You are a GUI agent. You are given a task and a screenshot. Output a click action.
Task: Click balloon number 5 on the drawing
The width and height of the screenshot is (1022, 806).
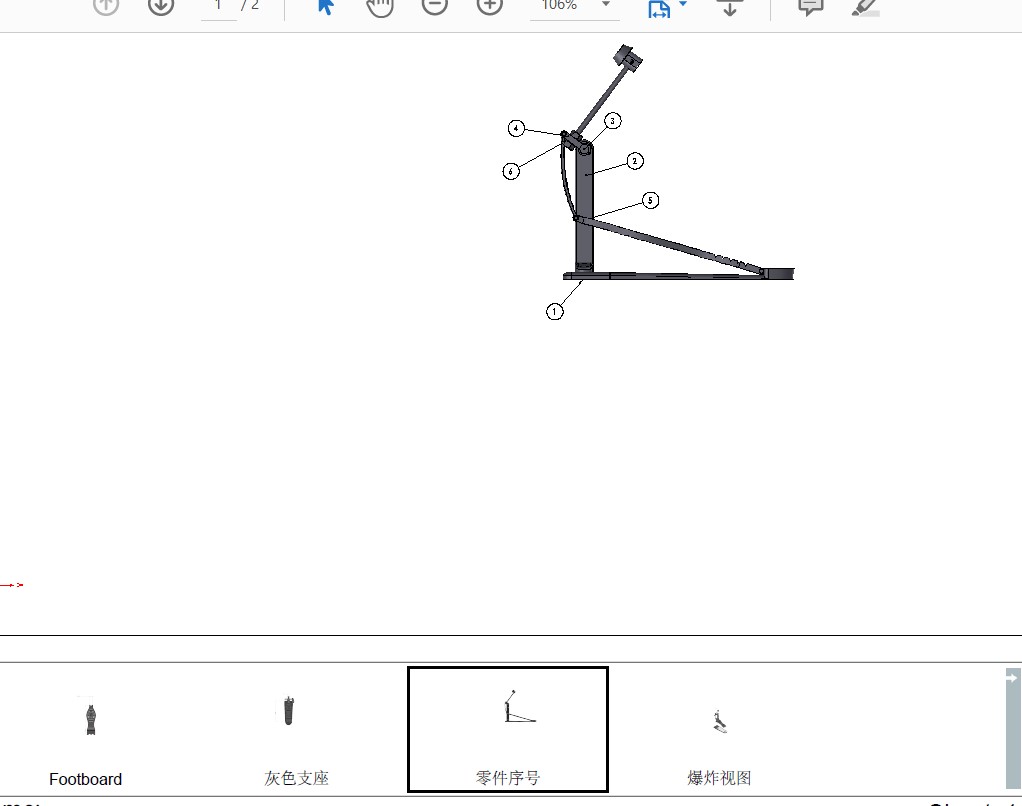[652, 200]
